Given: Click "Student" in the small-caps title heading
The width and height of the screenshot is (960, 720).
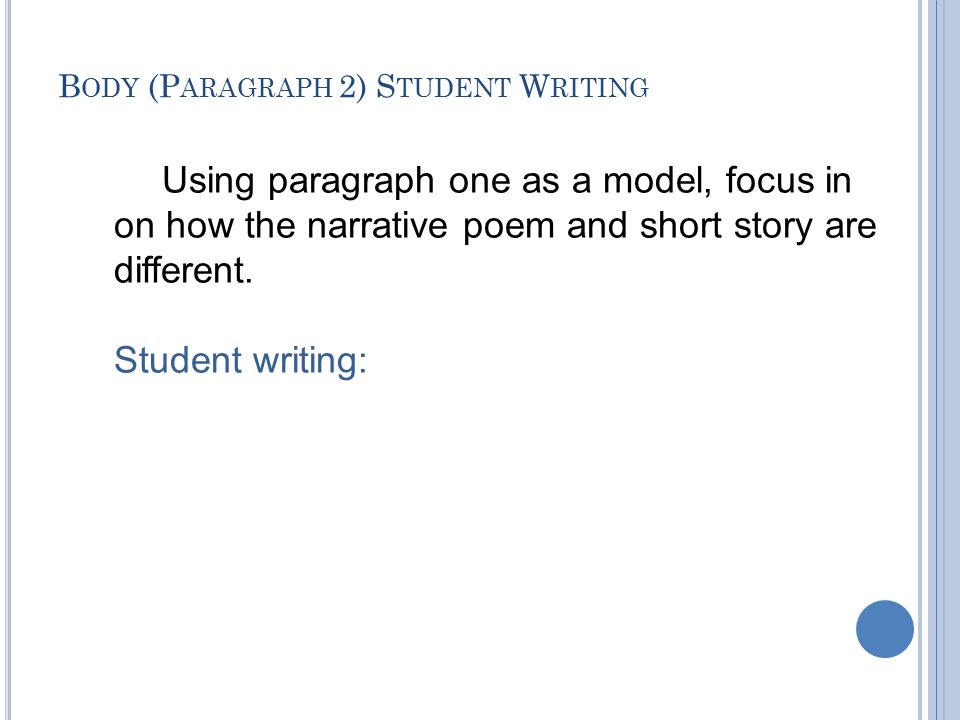Looking at the screenshot, I should point(442,86).
